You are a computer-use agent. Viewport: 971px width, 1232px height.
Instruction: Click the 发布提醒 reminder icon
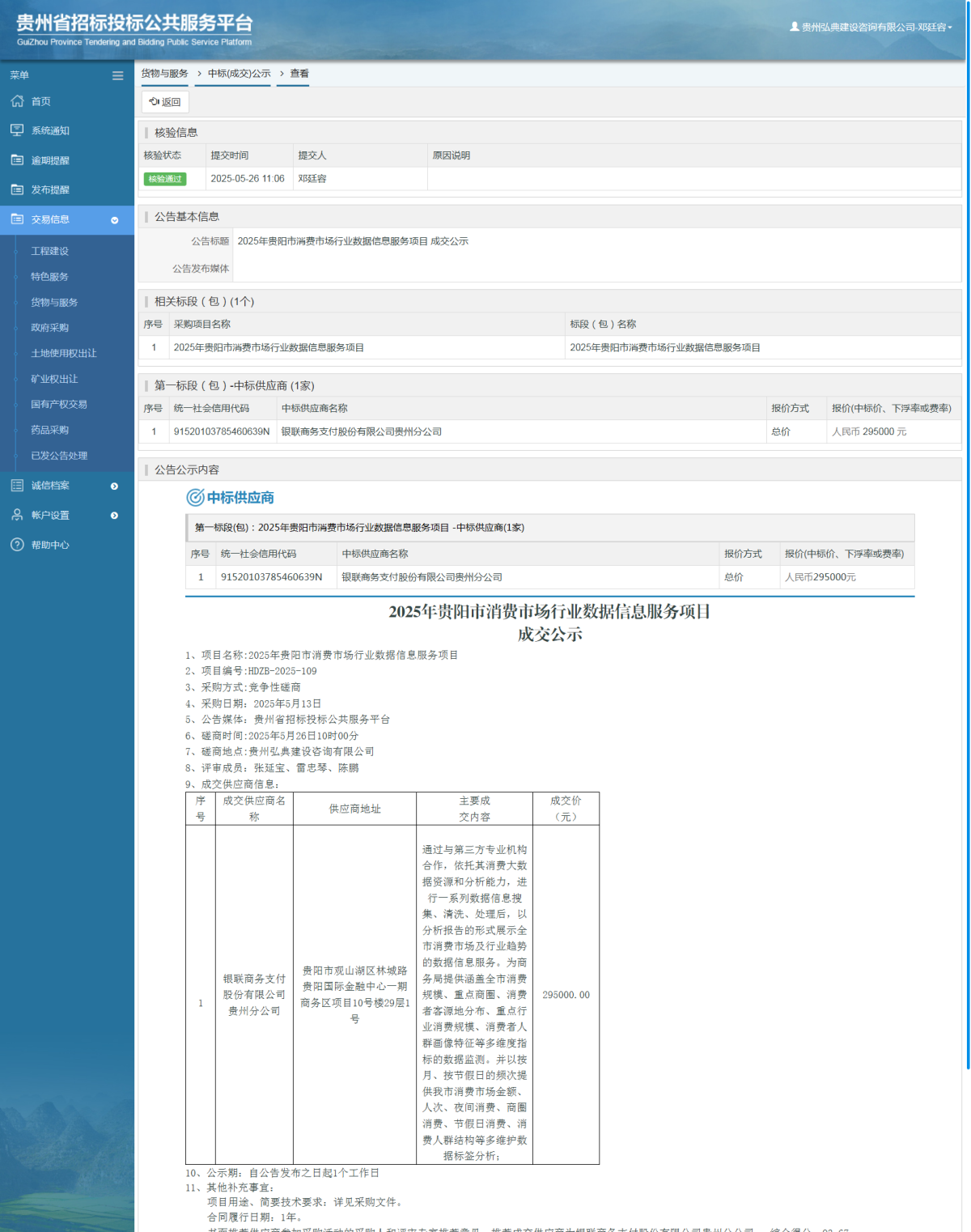(17, 189)
